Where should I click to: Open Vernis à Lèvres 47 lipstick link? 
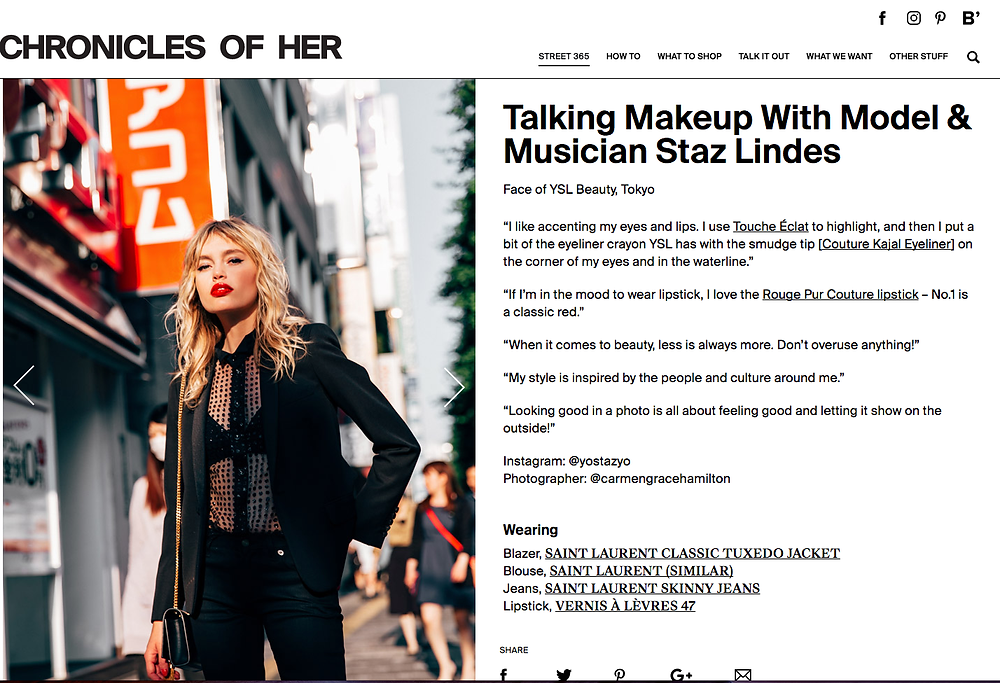(x=625, y=606)
